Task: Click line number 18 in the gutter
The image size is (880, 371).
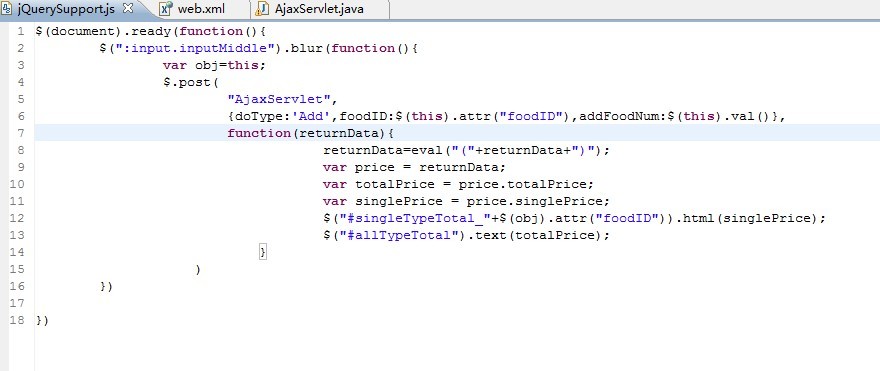Action: click(17, 320)
